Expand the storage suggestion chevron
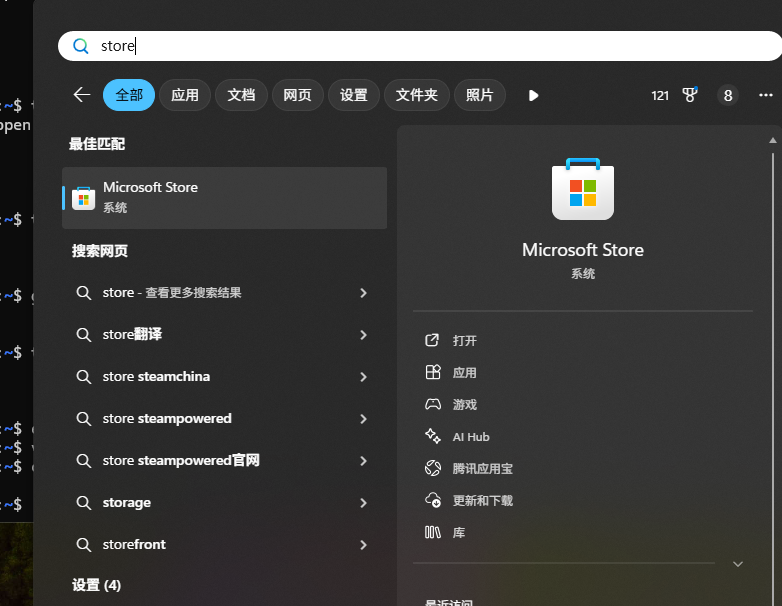Screen dimensions: 782x606 (x=364, y=503)
